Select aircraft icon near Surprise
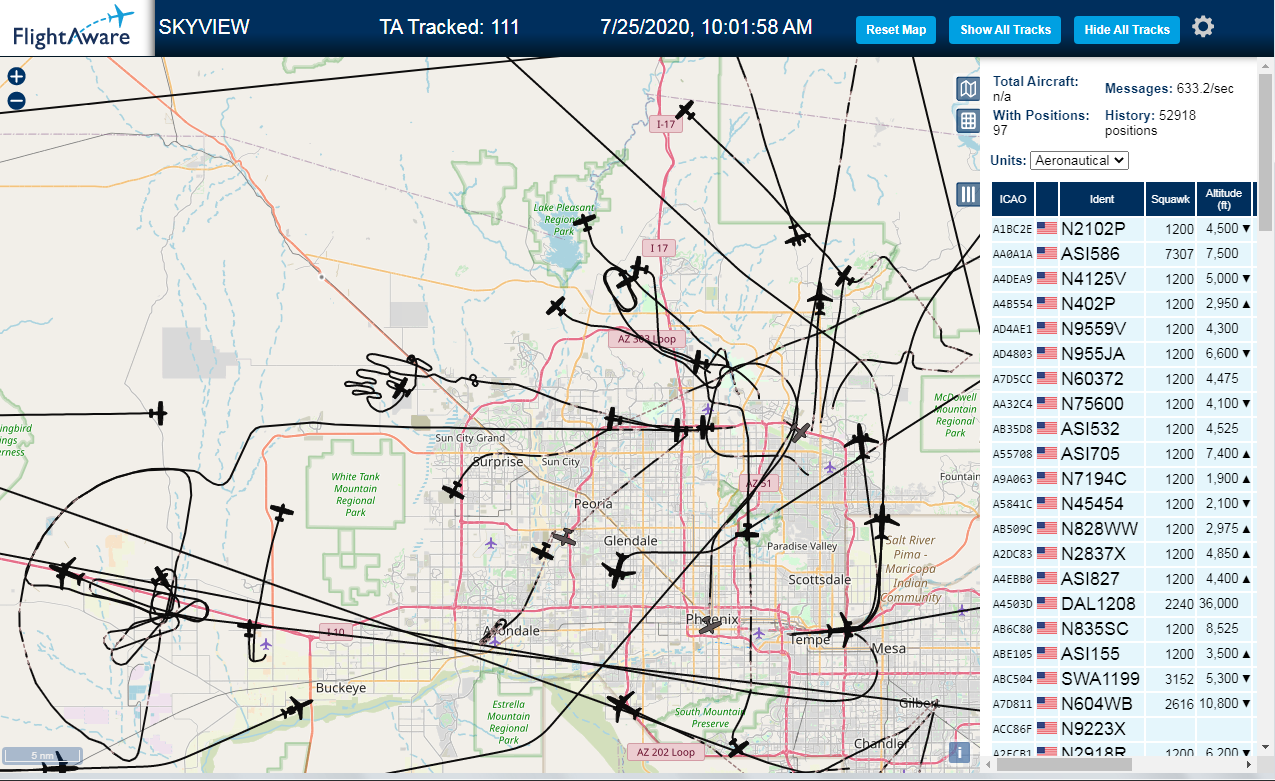Viewport: 1275px width, 781px height. point(454,490)
